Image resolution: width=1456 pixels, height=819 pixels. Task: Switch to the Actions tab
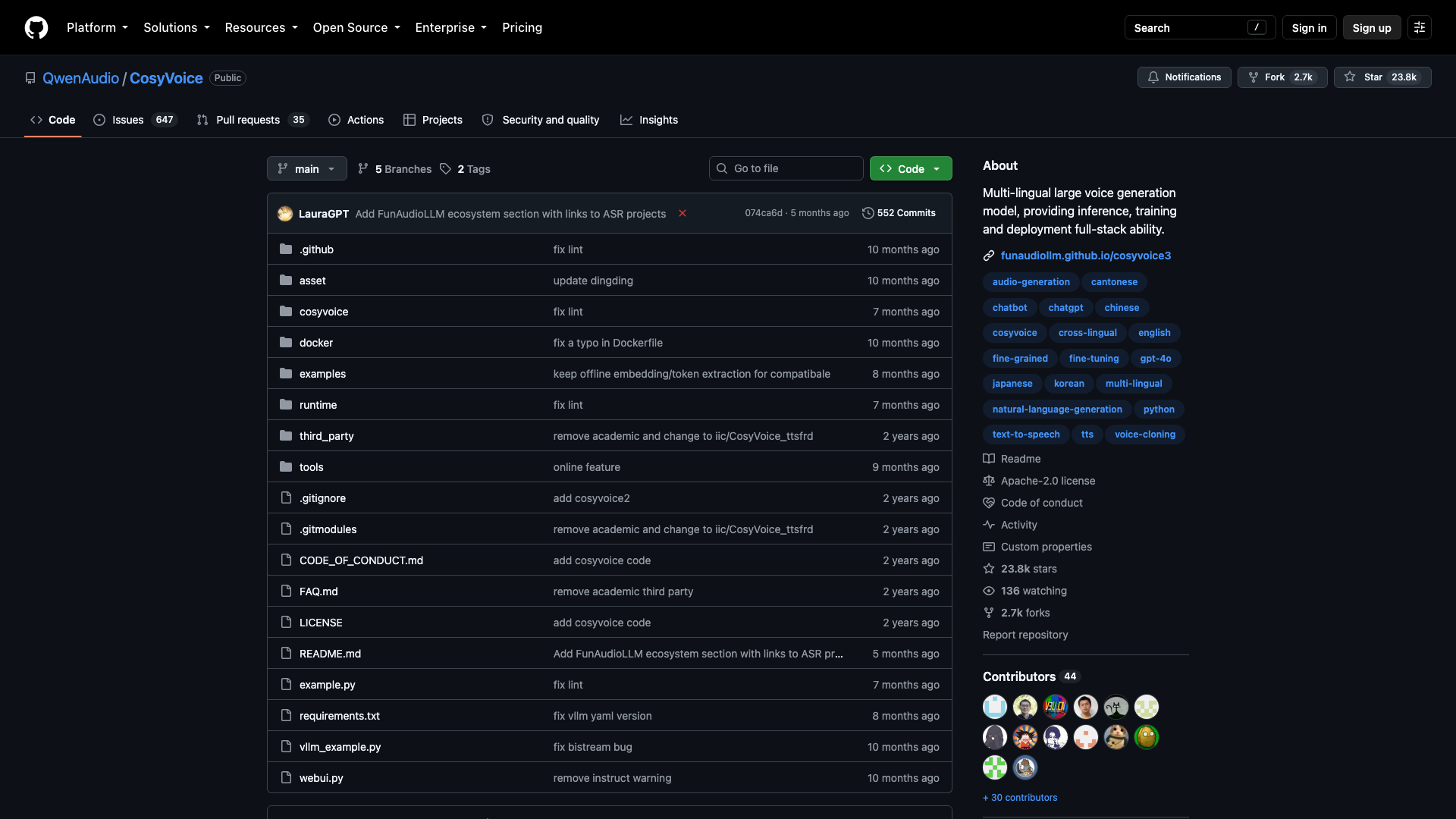tap(356, 120)
